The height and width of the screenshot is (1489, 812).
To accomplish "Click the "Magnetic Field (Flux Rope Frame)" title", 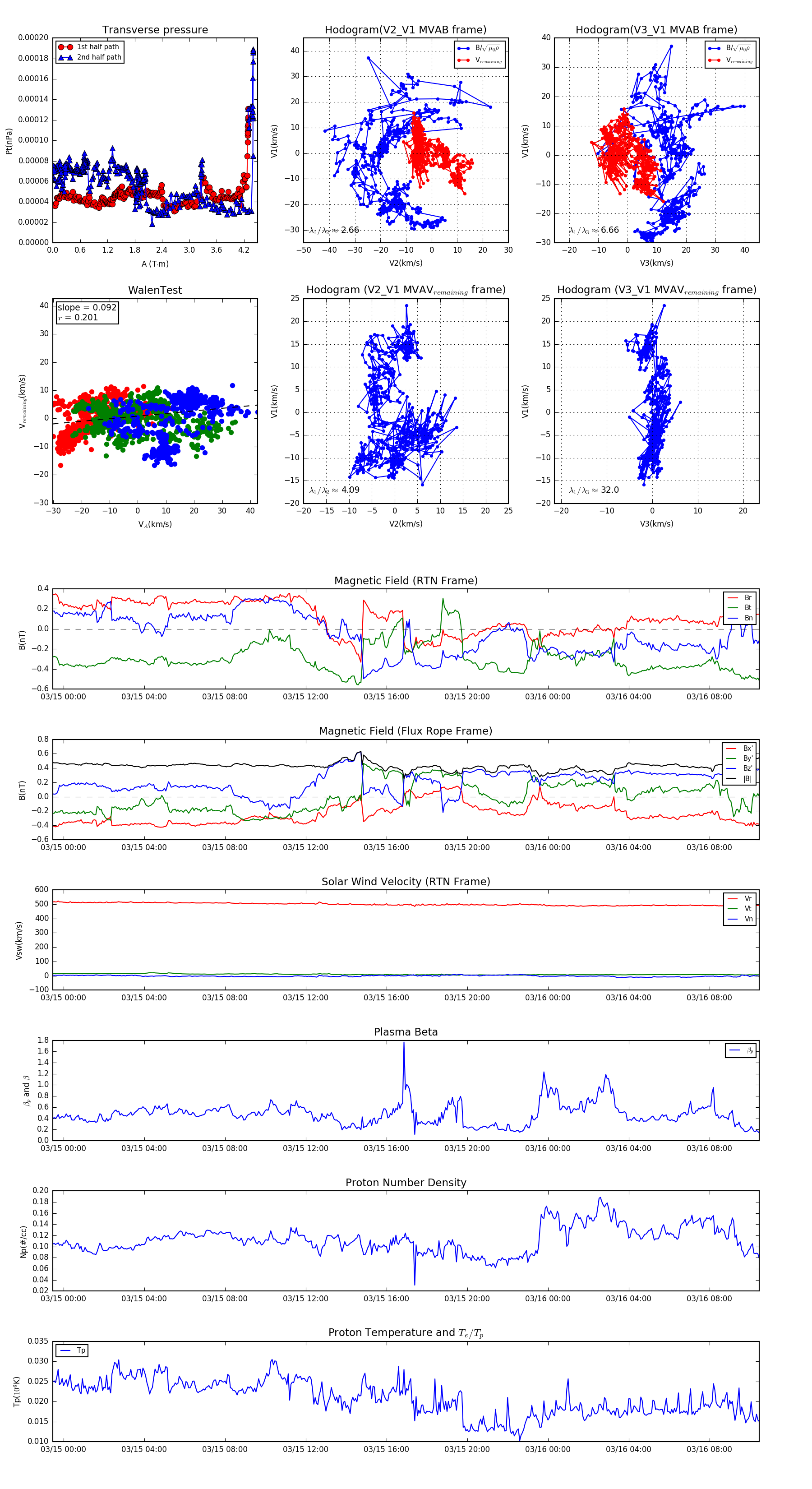I will pos(406,731).
